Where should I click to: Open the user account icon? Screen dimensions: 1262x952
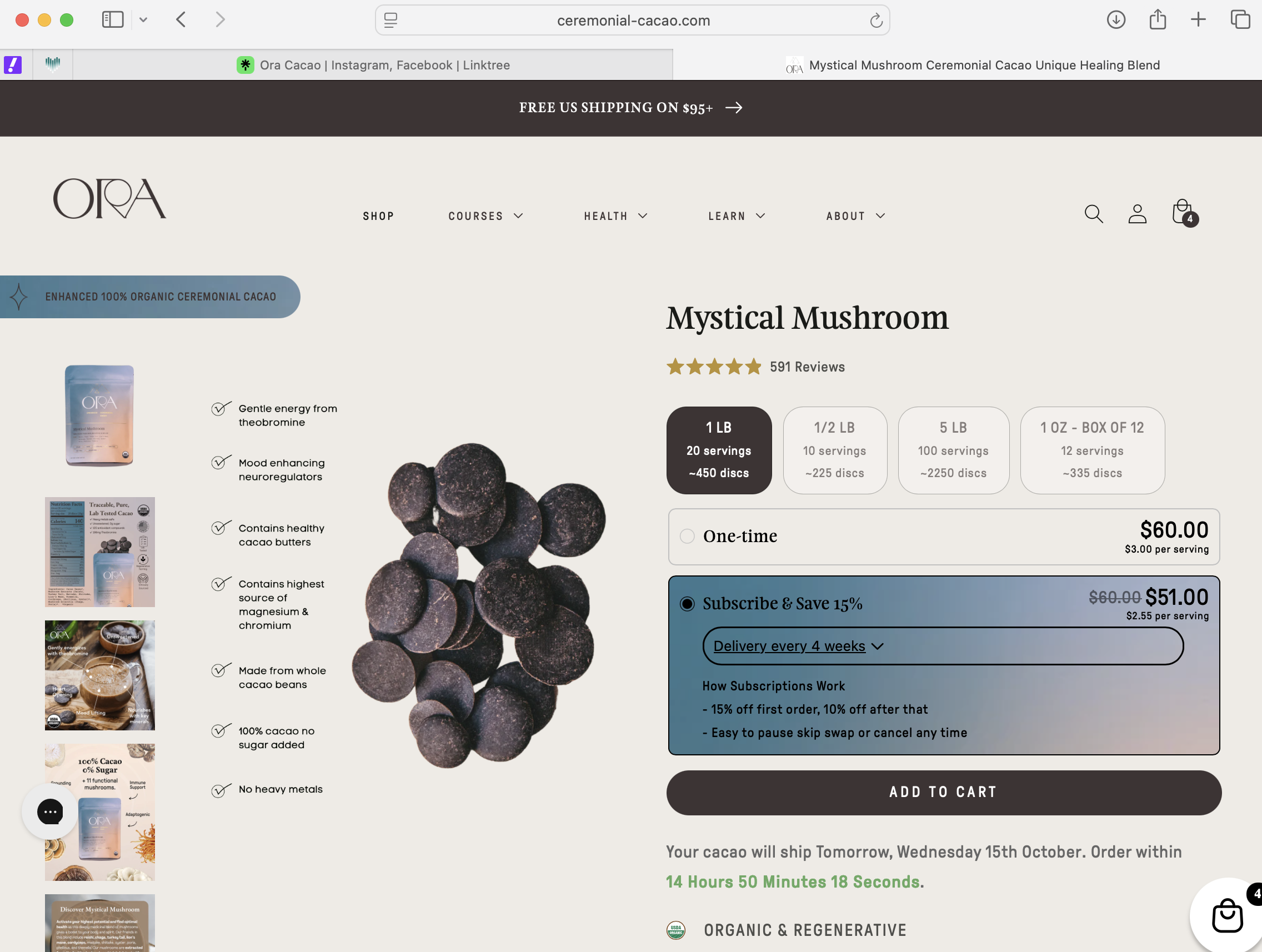pyautogui.click(x=1137, y=214)
